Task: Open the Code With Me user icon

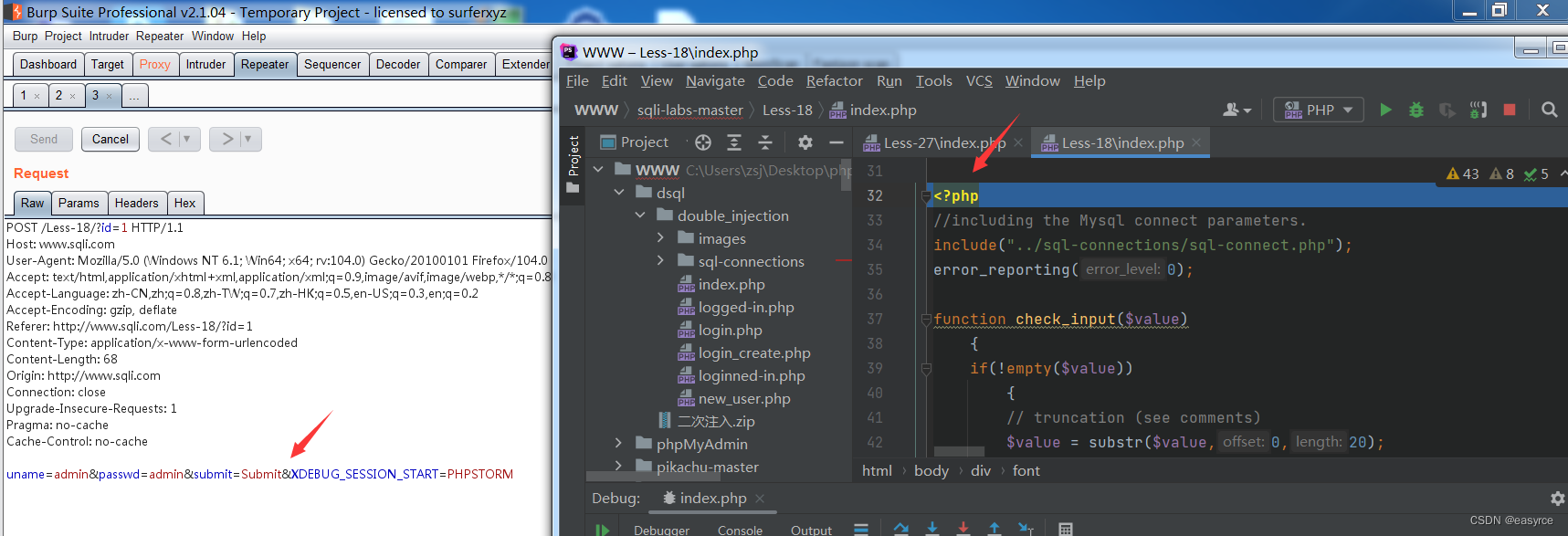Action: point(1237,110)
